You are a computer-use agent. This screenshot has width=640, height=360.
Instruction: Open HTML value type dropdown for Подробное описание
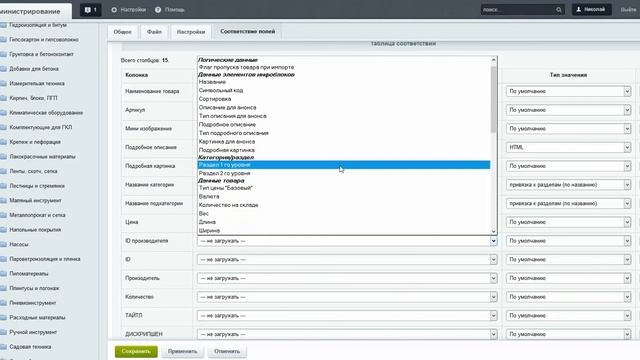[569, 147]
